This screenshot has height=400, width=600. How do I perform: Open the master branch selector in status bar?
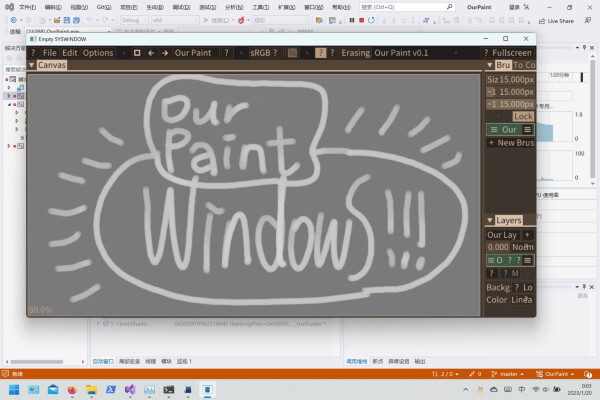pos(508,374)
